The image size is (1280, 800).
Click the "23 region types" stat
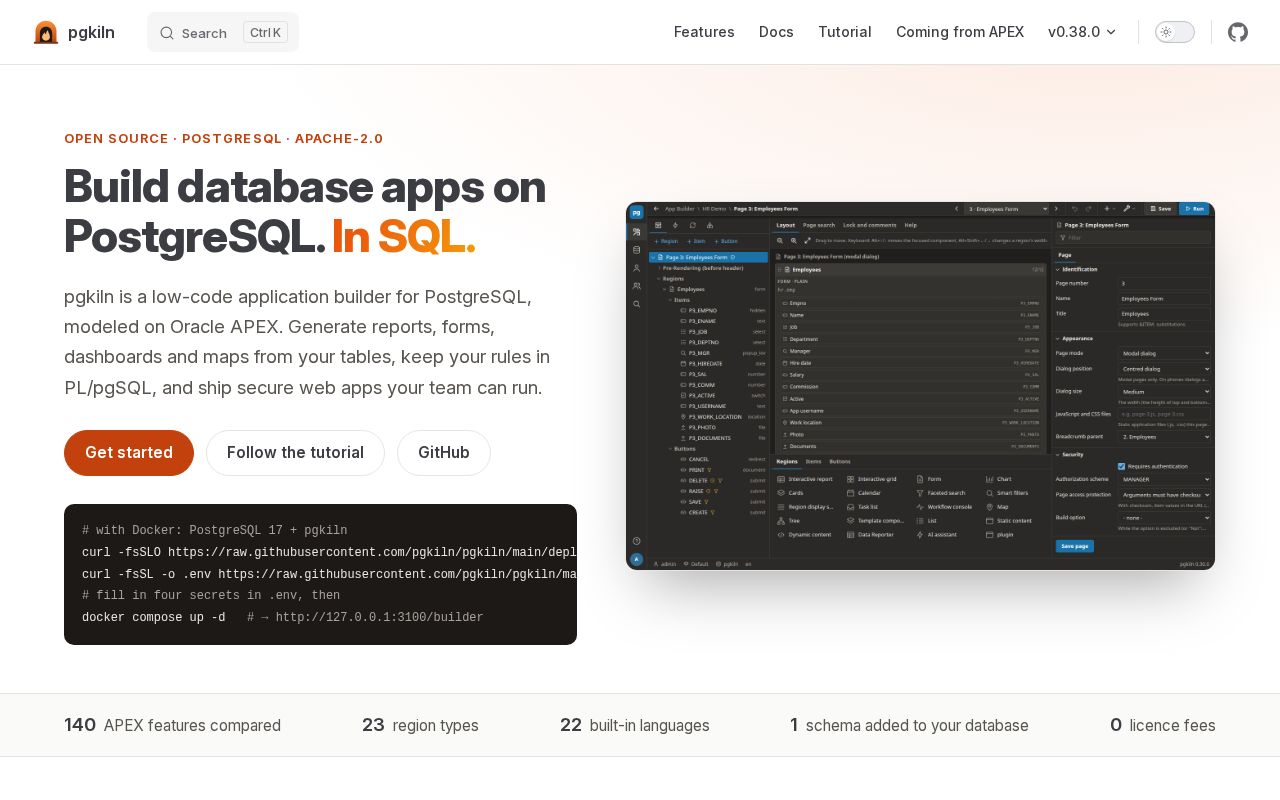click(x=420, y=725)
